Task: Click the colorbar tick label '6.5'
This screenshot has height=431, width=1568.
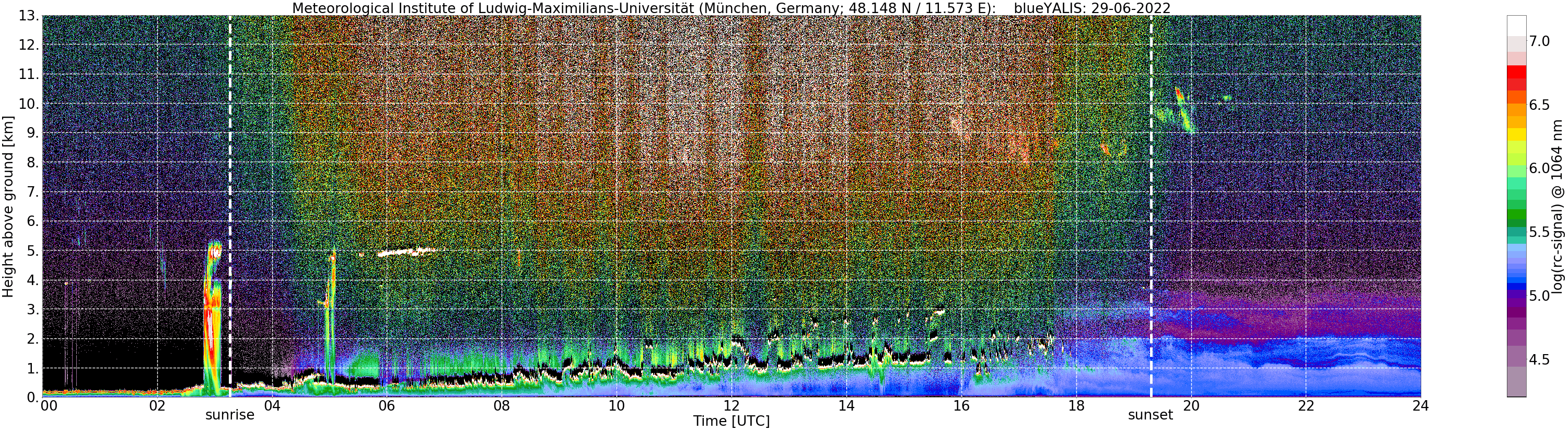Action: pos(1540,105)
